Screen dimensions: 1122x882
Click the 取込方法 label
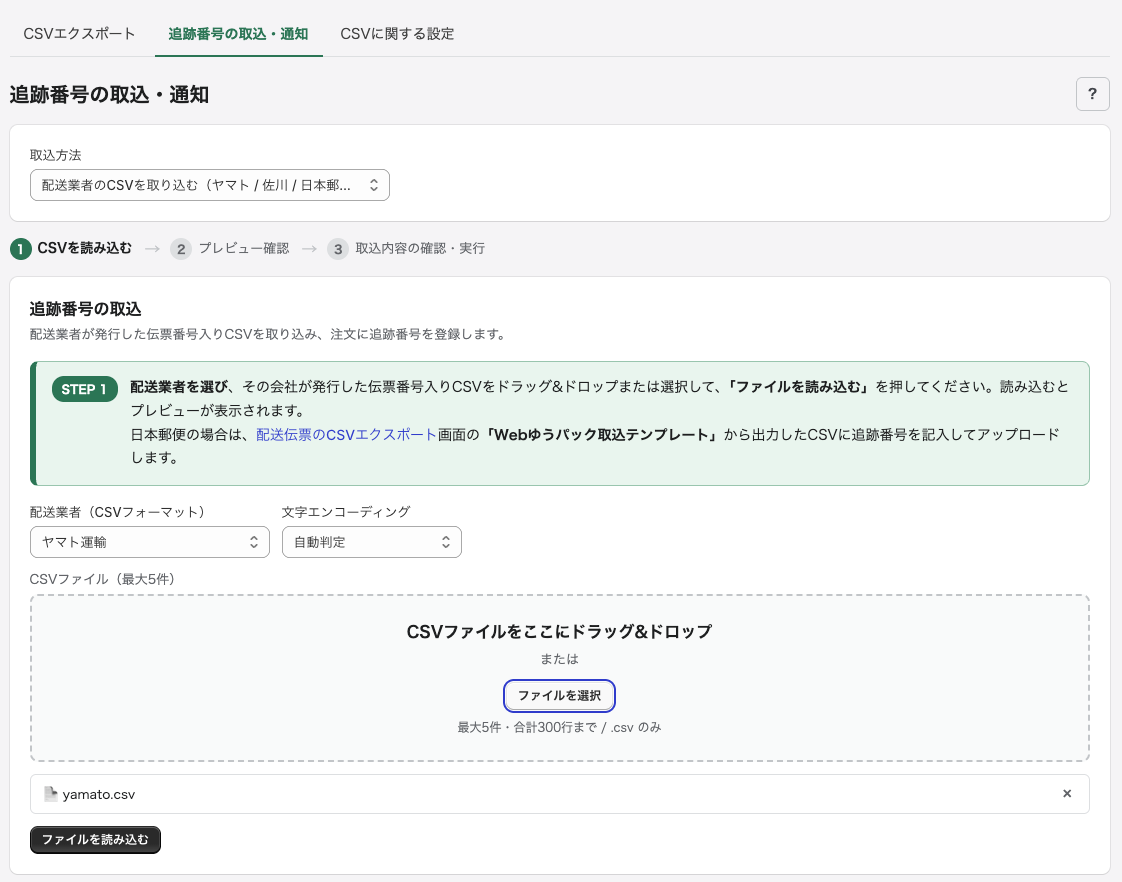[55, 155]
